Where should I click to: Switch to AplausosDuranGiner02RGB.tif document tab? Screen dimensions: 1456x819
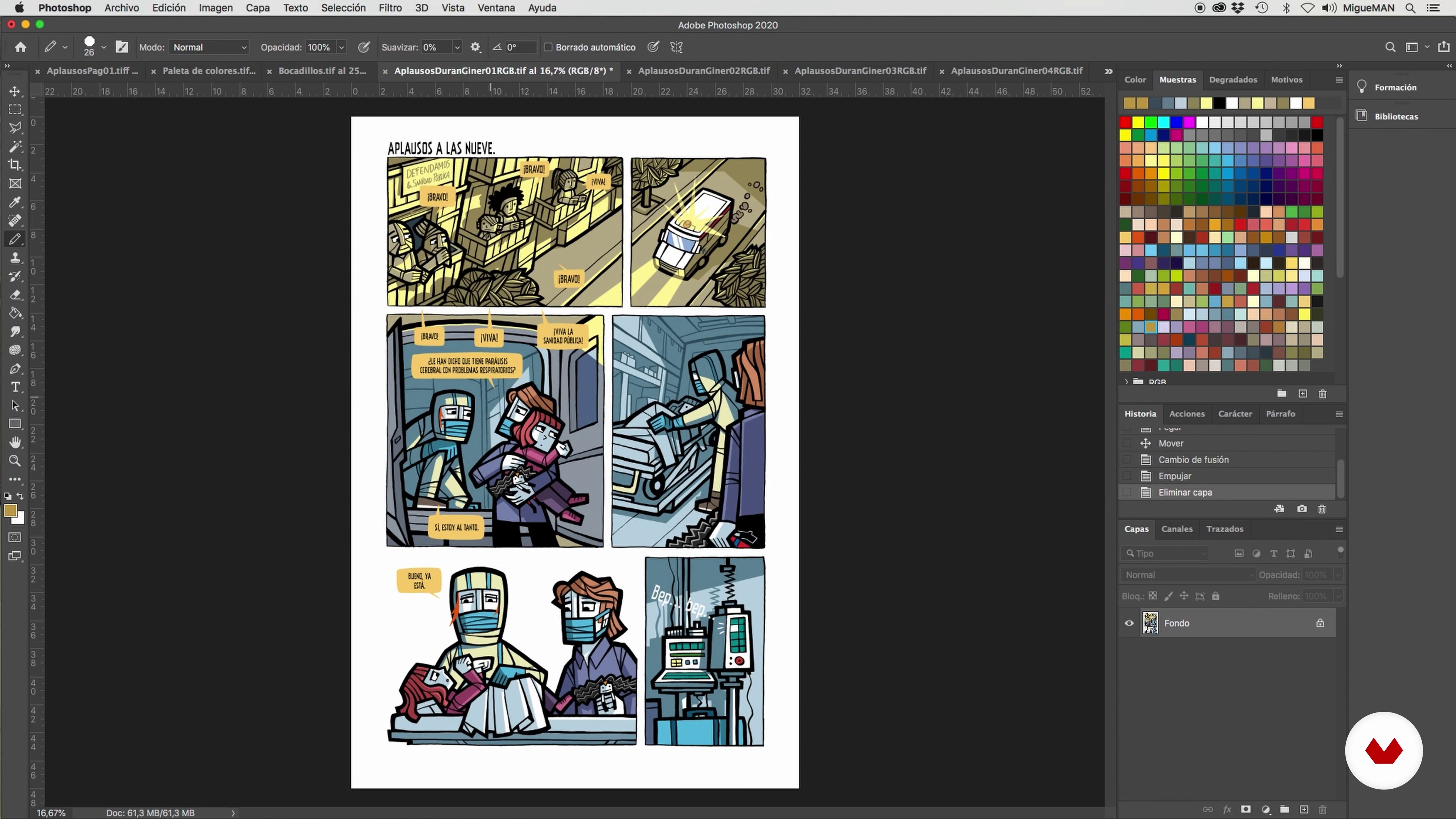(704, 71)
